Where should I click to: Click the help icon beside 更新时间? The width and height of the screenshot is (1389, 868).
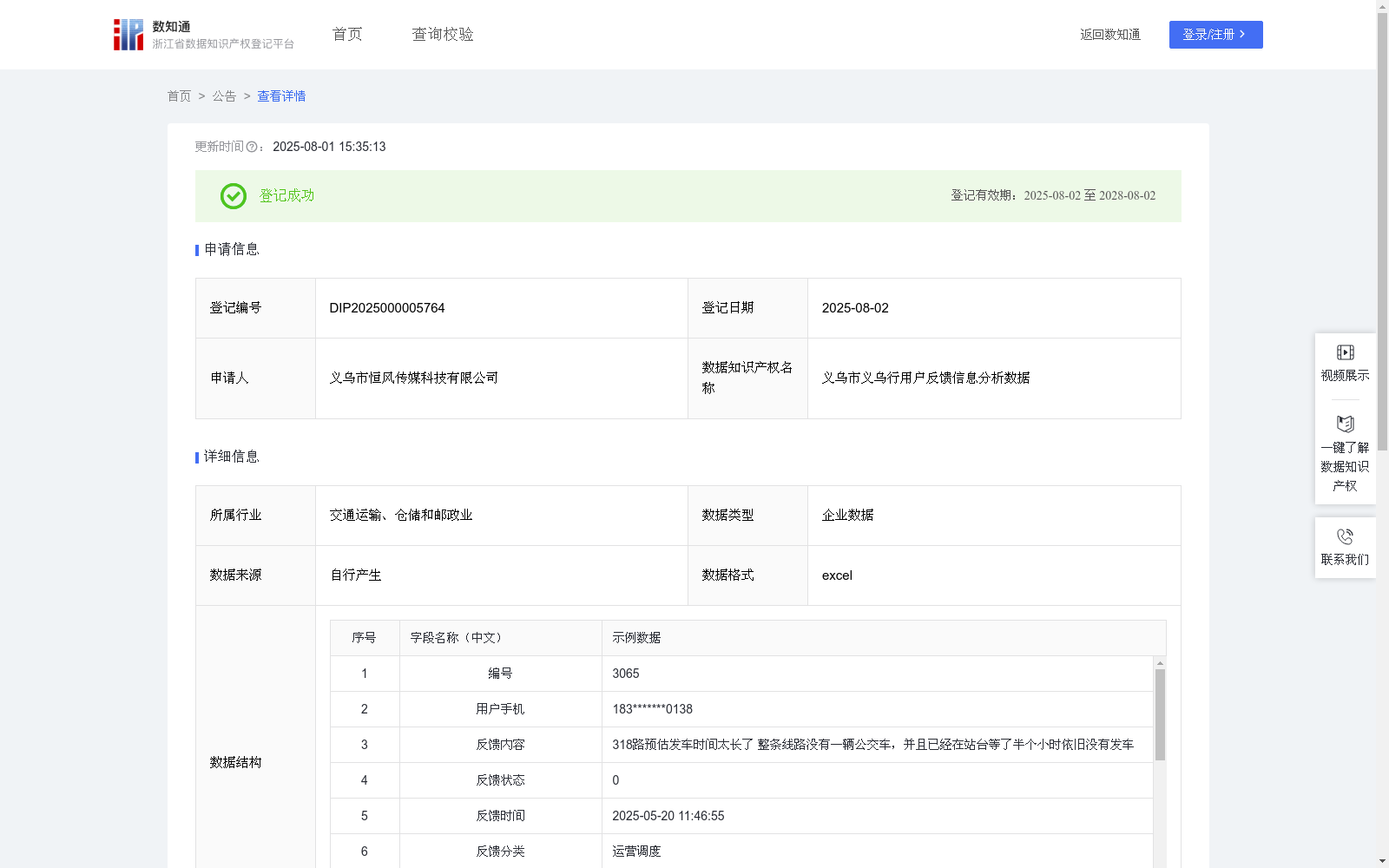pos(252,147)
